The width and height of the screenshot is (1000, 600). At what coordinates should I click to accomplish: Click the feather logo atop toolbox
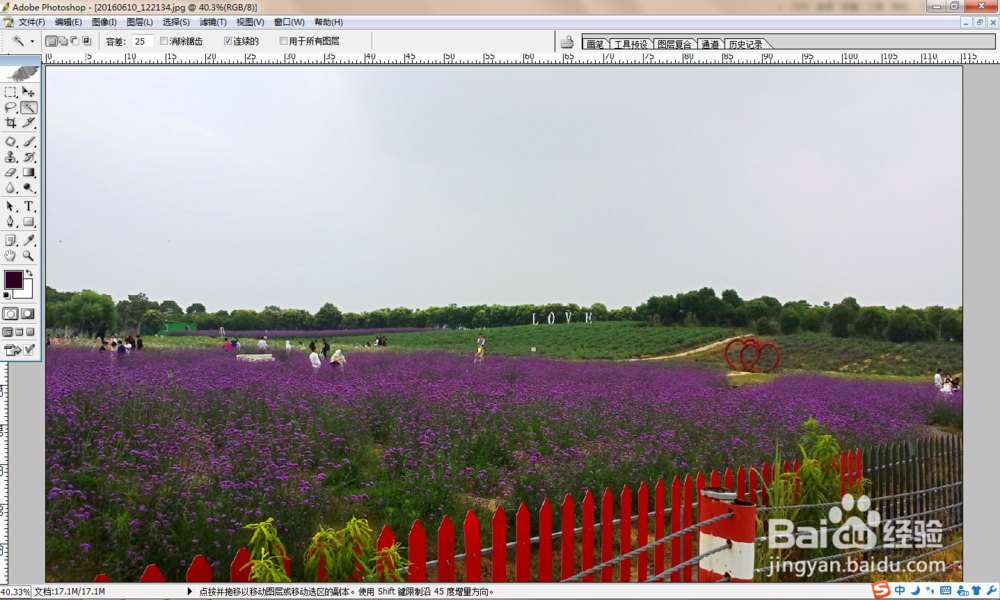[21, 73]
